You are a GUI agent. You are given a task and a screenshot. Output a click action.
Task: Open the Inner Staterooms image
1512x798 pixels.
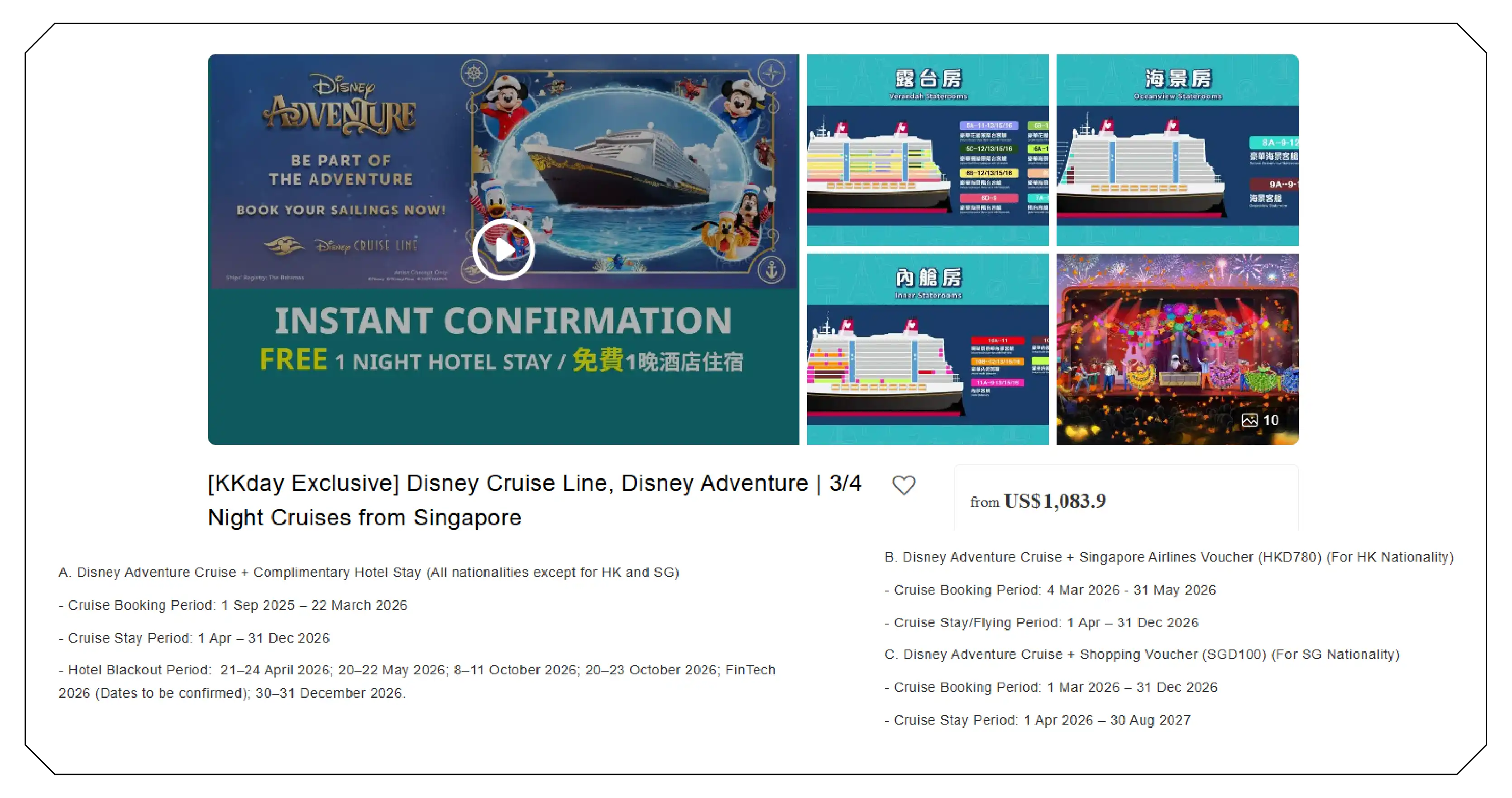pos(928,349)
